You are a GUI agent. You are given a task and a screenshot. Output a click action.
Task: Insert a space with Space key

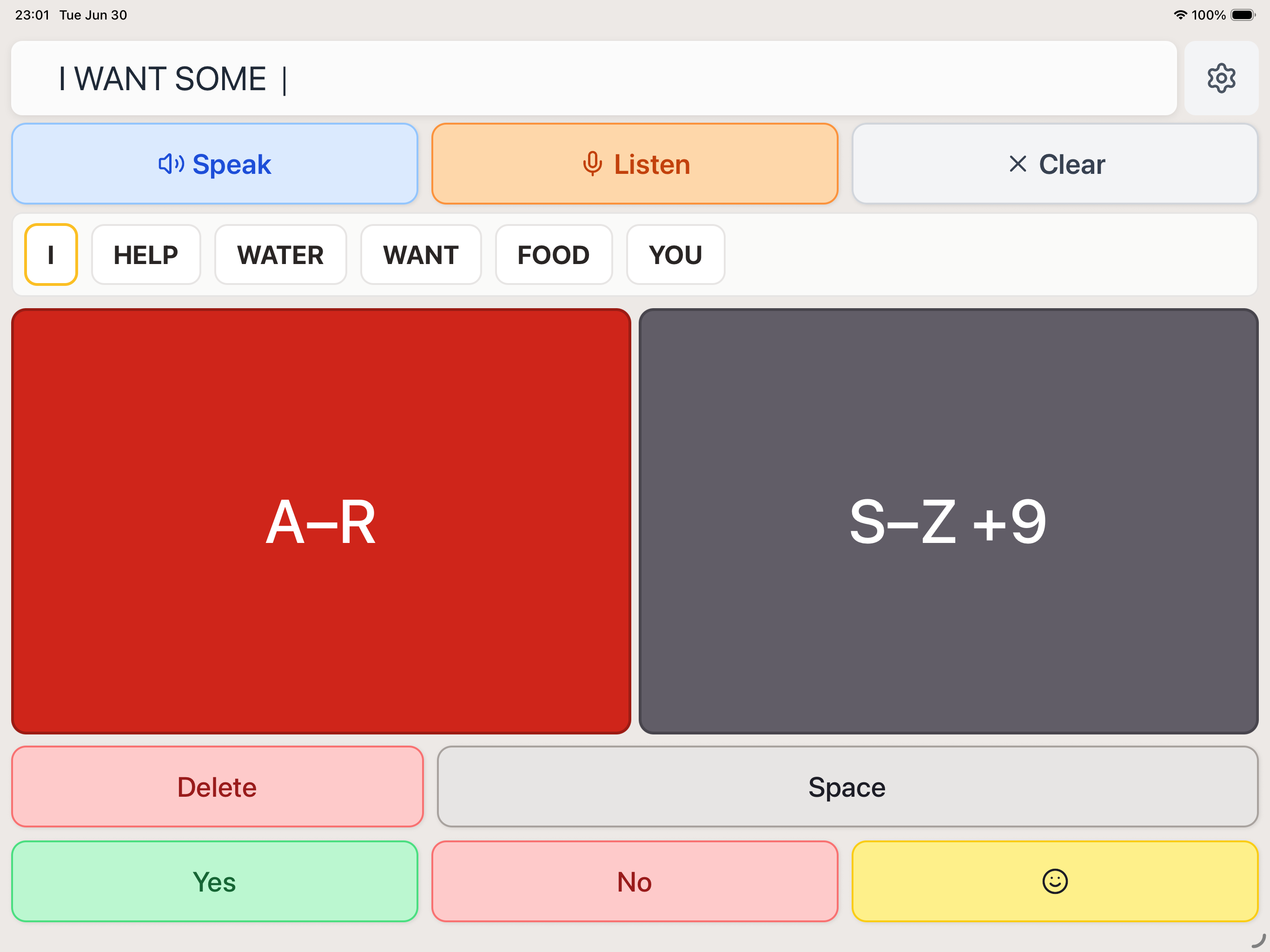(x=847, y=787)
